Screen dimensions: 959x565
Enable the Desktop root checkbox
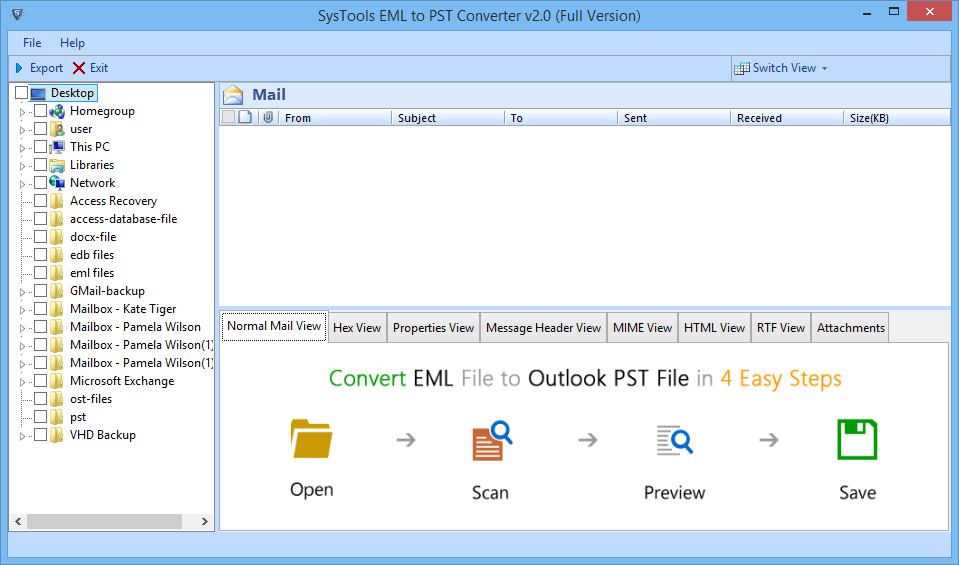point(22,93)
